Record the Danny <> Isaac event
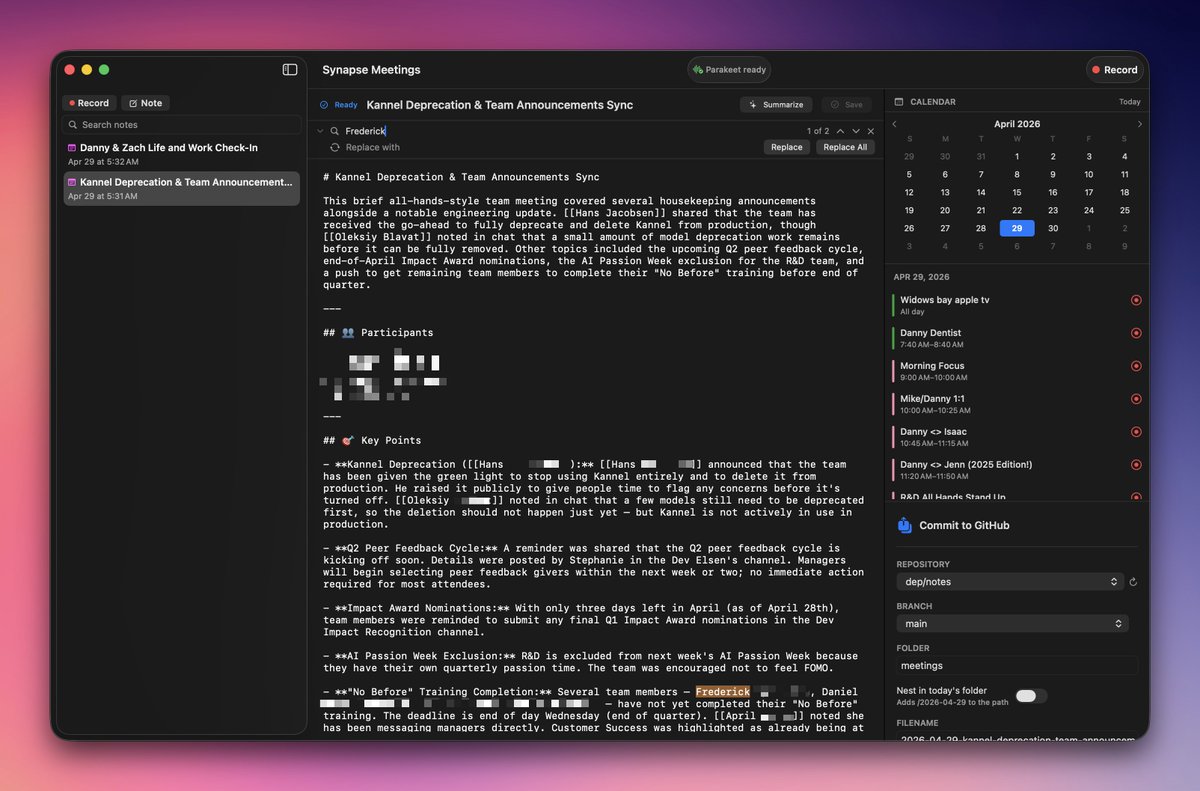Image resolution: width=1200 pixels, height=791 pixels. point(1136,432)
